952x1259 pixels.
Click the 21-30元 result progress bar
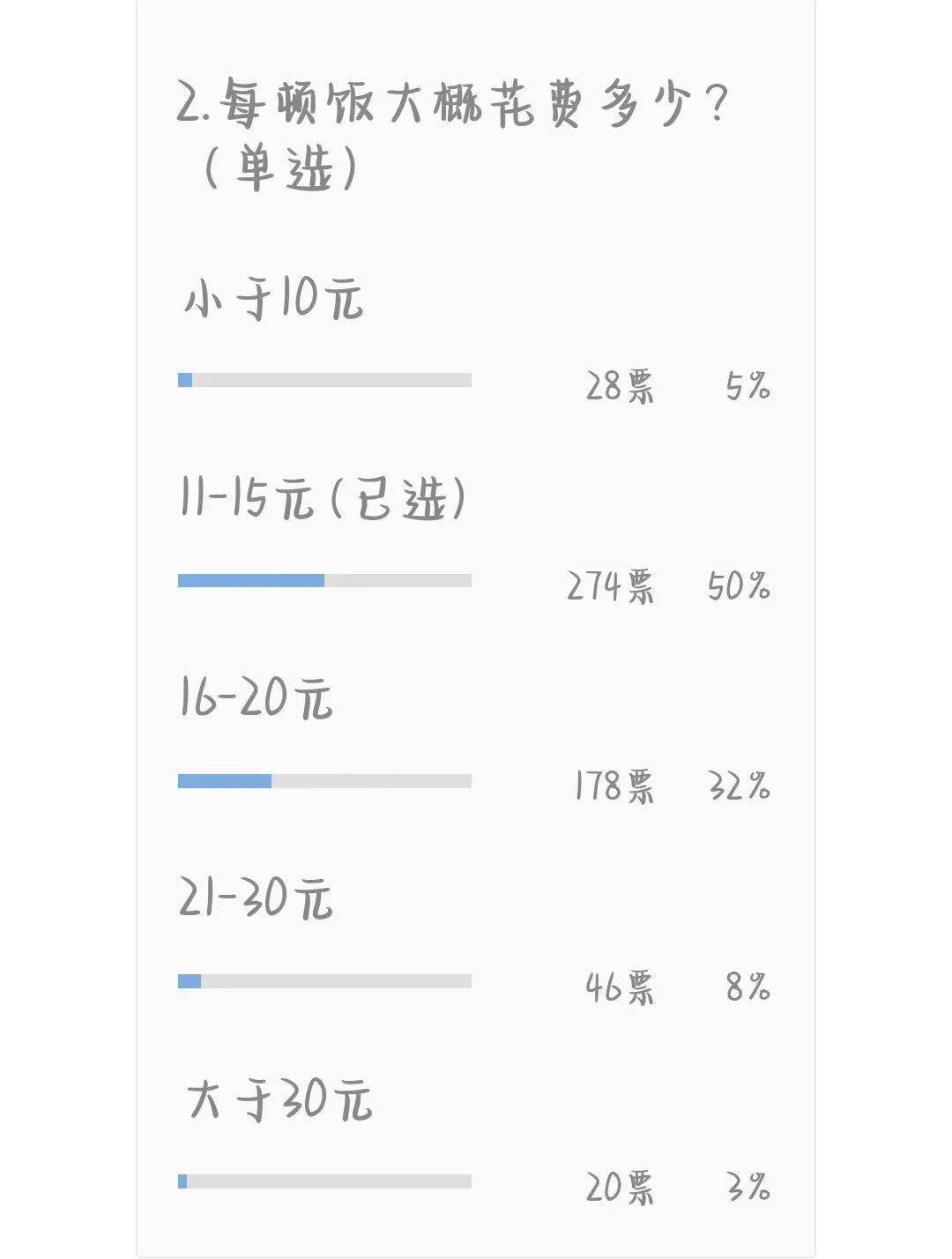(x=324, y=981)
